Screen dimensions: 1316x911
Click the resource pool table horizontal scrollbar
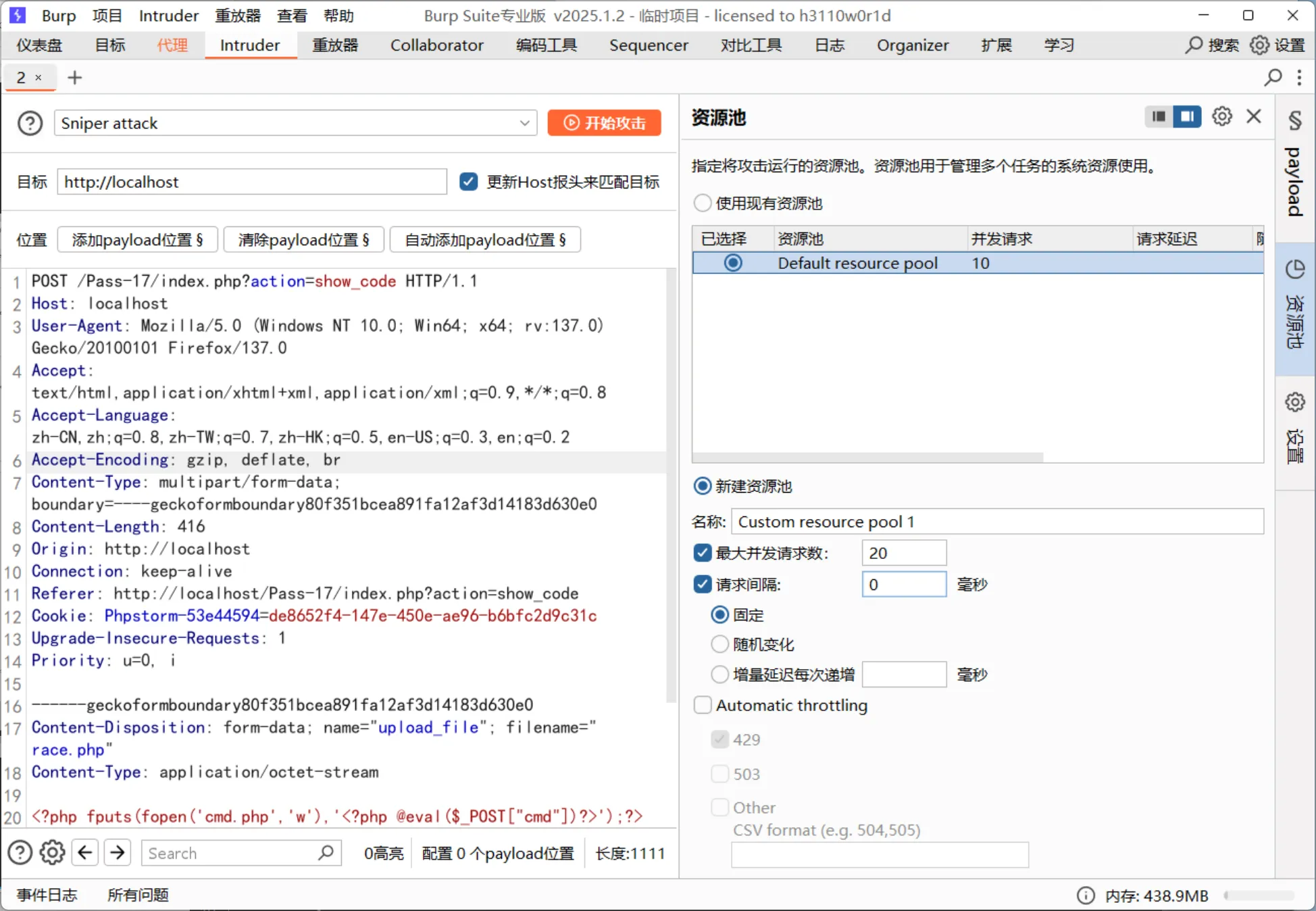(x=868, y=458)
